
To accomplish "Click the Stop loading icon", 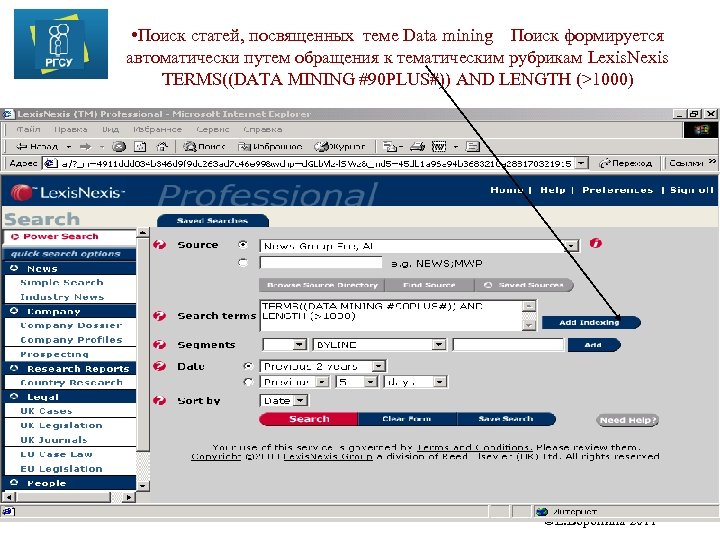I will coord(119,147).
